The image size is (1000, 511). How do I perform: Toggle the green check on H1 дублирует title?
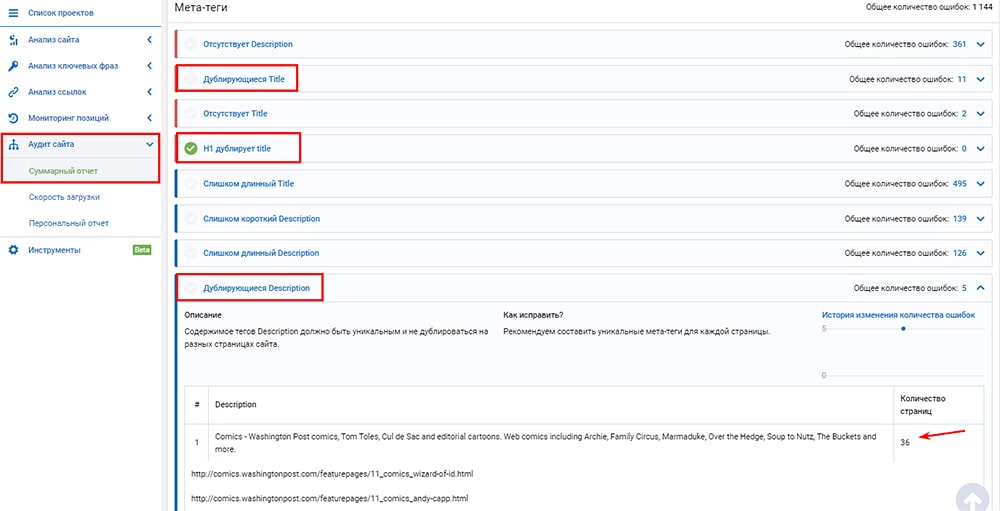[x=191, y=149]
